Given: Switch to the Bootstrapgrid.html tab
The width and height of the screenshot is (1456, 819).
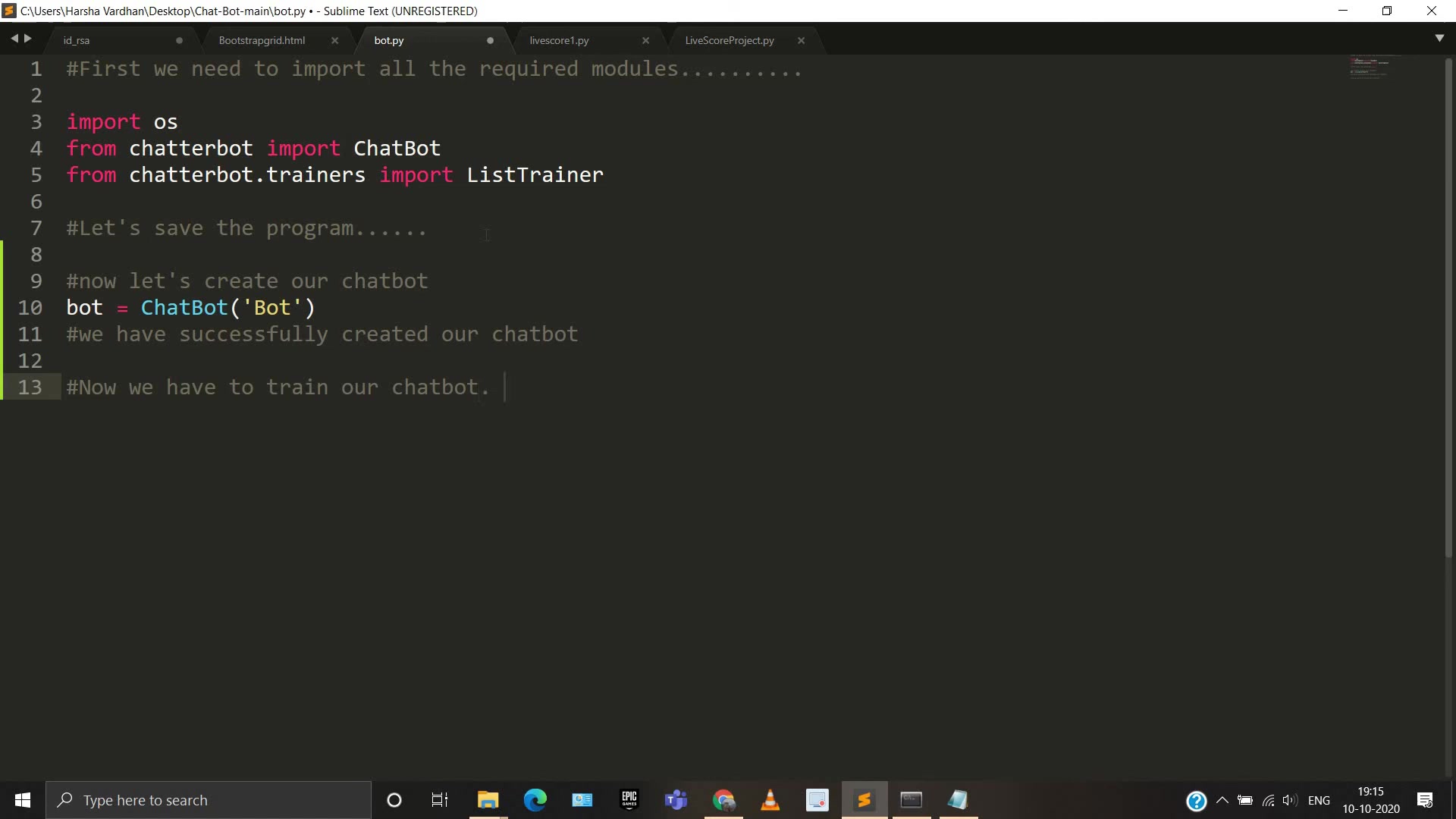Looking at the screenshot, I should click(x=261, y=40).
